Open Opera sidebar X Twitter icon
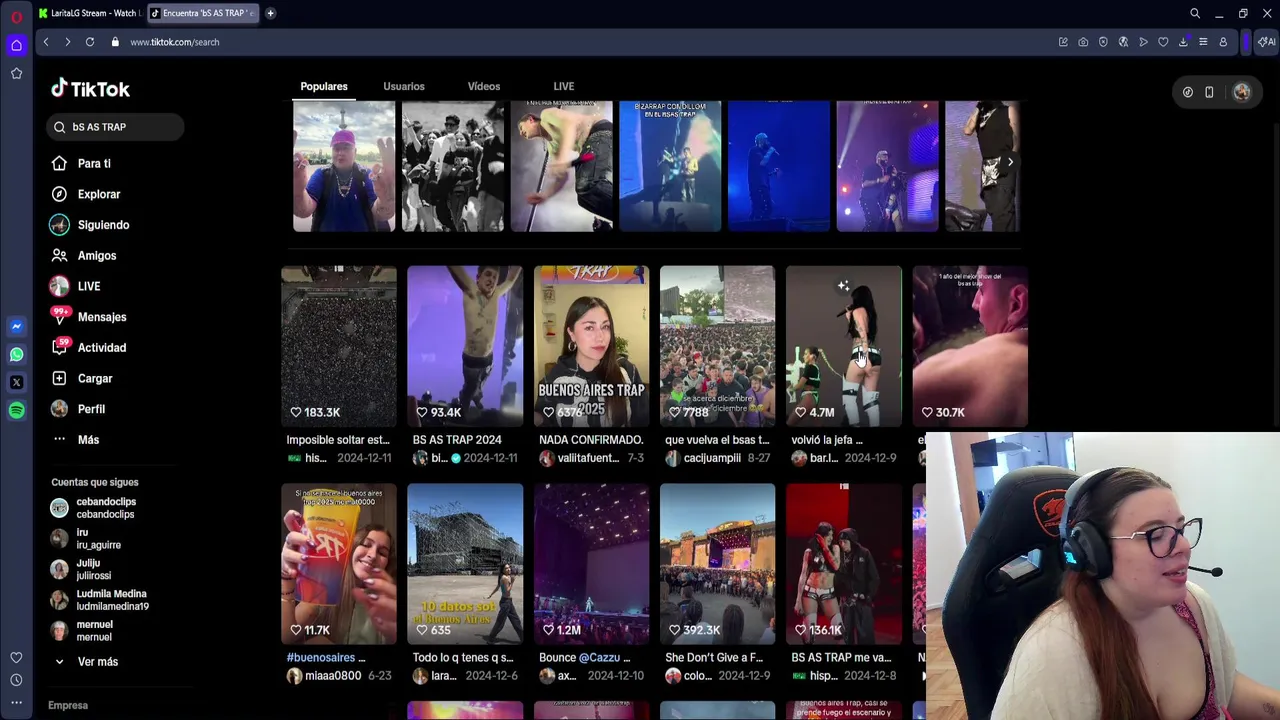Screen dimensions: 1280x720 coord(16,382)
